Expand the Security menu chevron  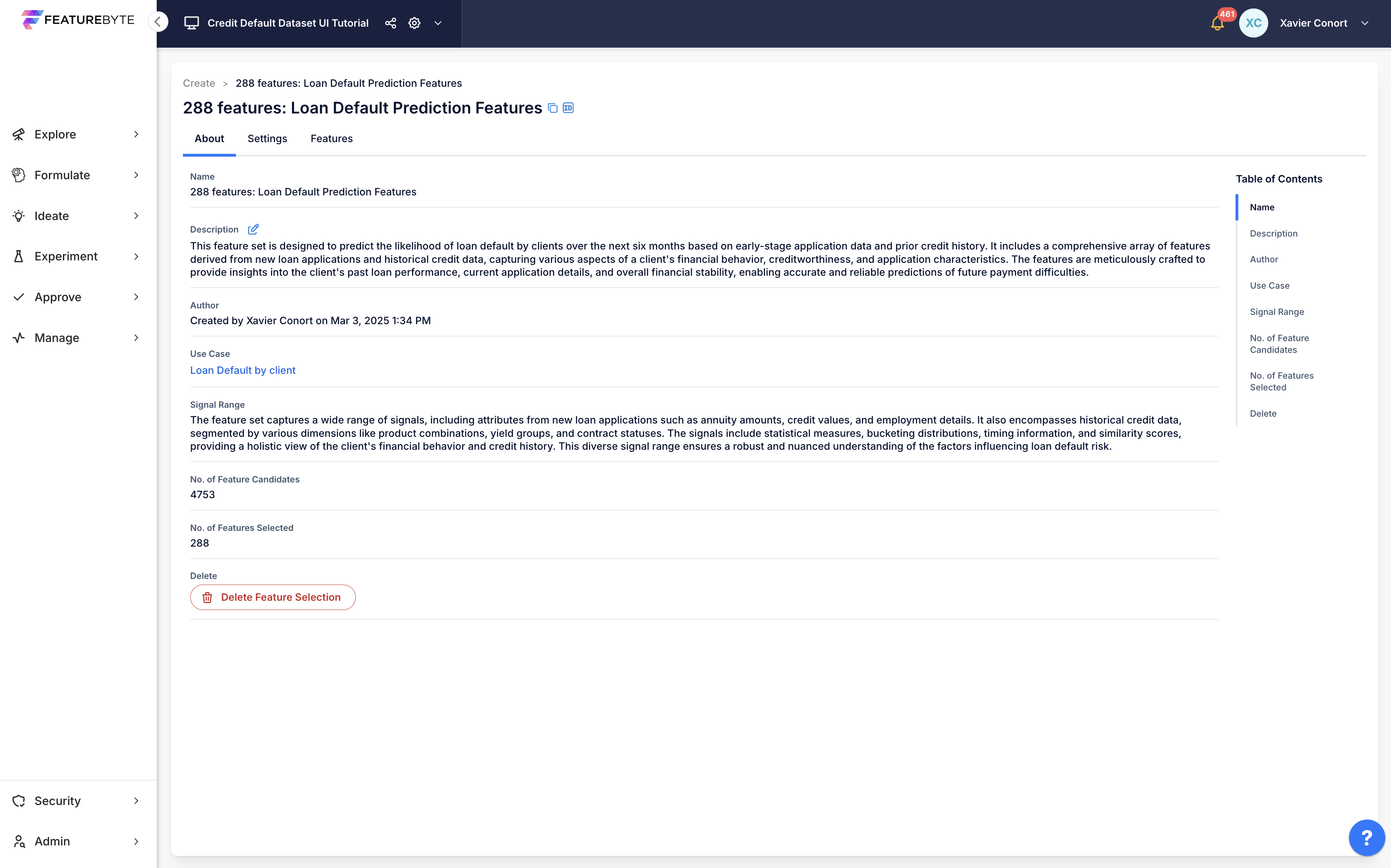[x=136, y=801]
